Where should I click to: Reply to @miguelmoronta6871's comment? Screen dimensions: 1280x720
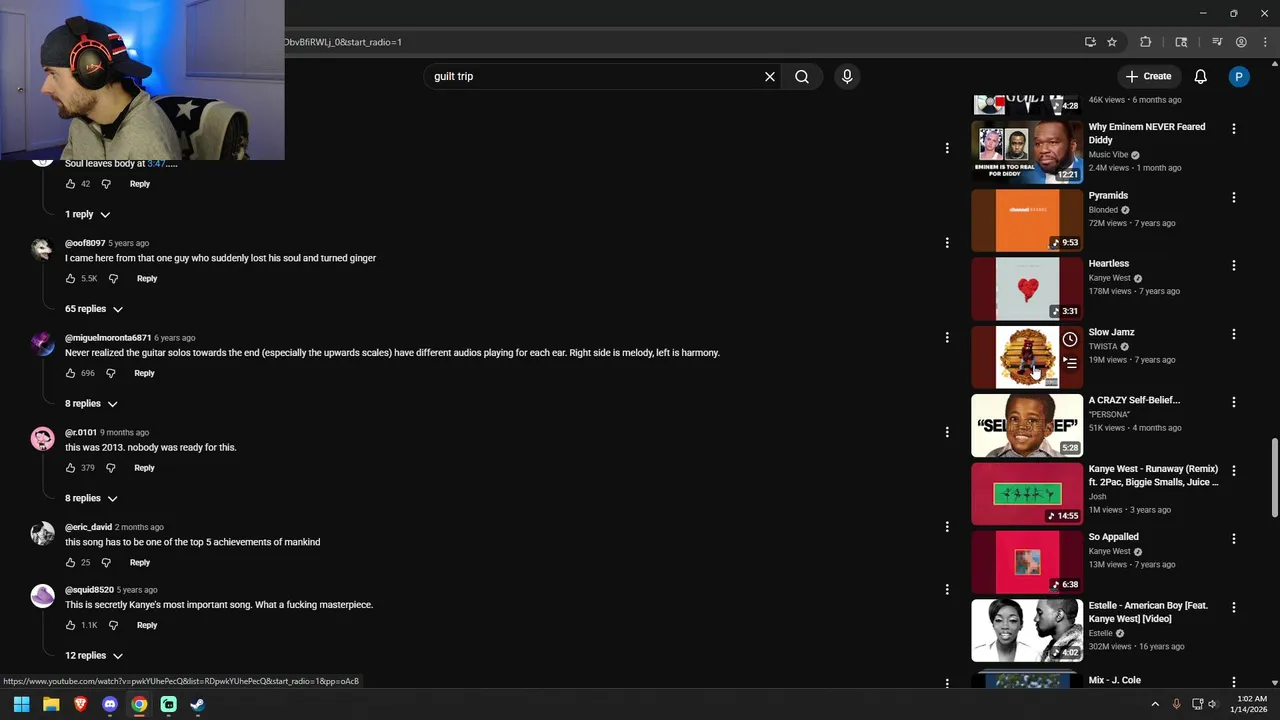144,373
